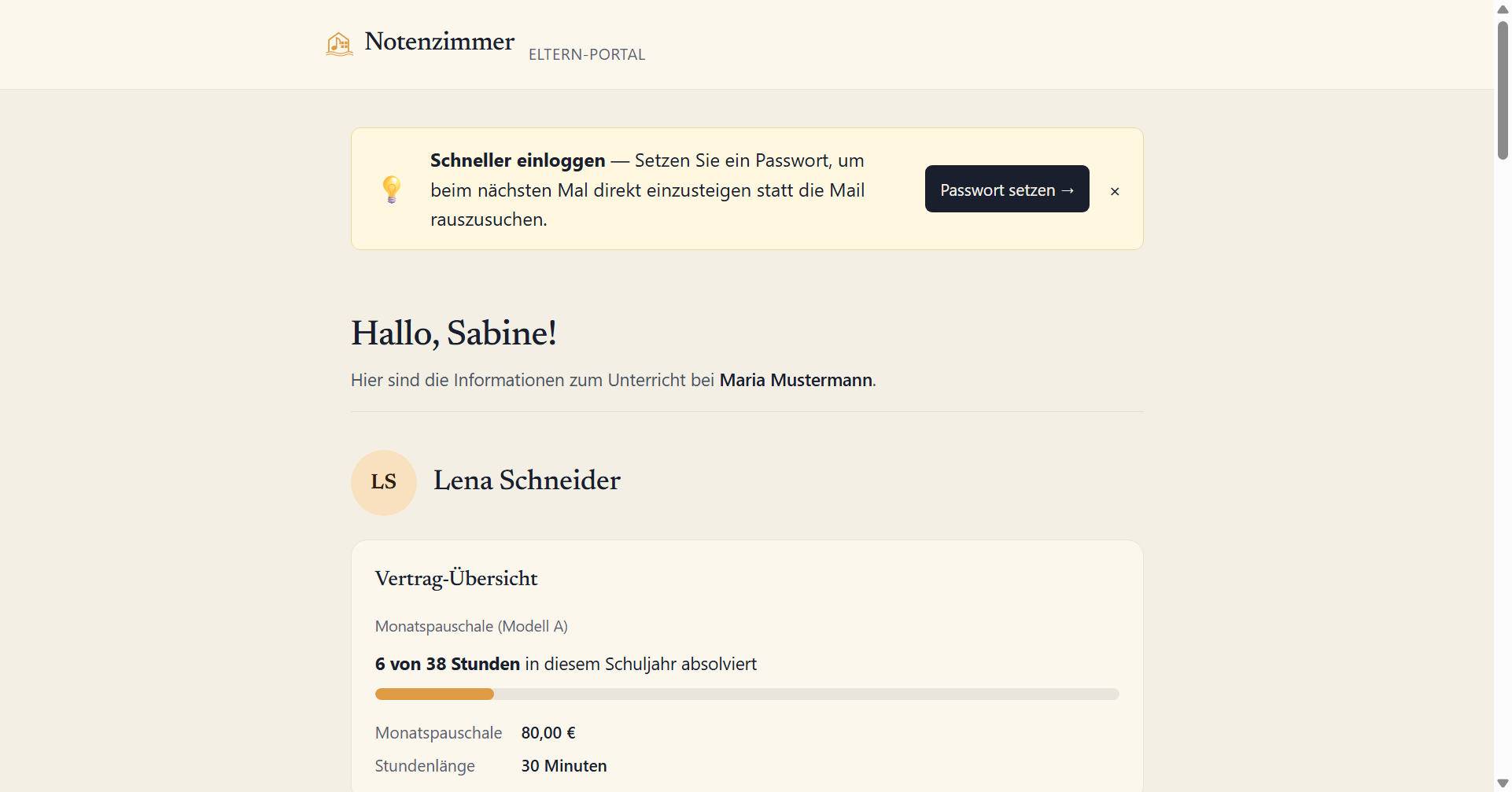Viewport: 1512px width, 792px height.
Task: Click the 80,00 € Monatspauschale value
Action: tap(548, 733)
